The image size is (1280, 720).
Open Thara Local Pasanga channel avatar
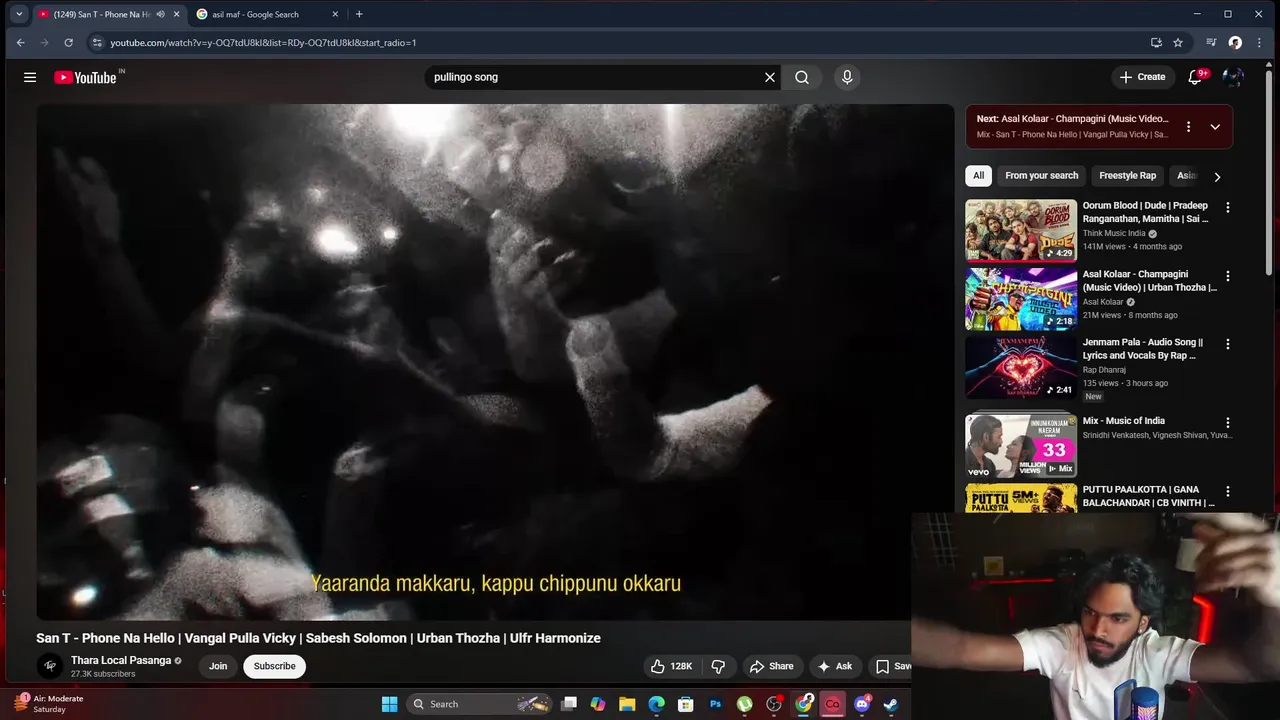pos(50,666)
